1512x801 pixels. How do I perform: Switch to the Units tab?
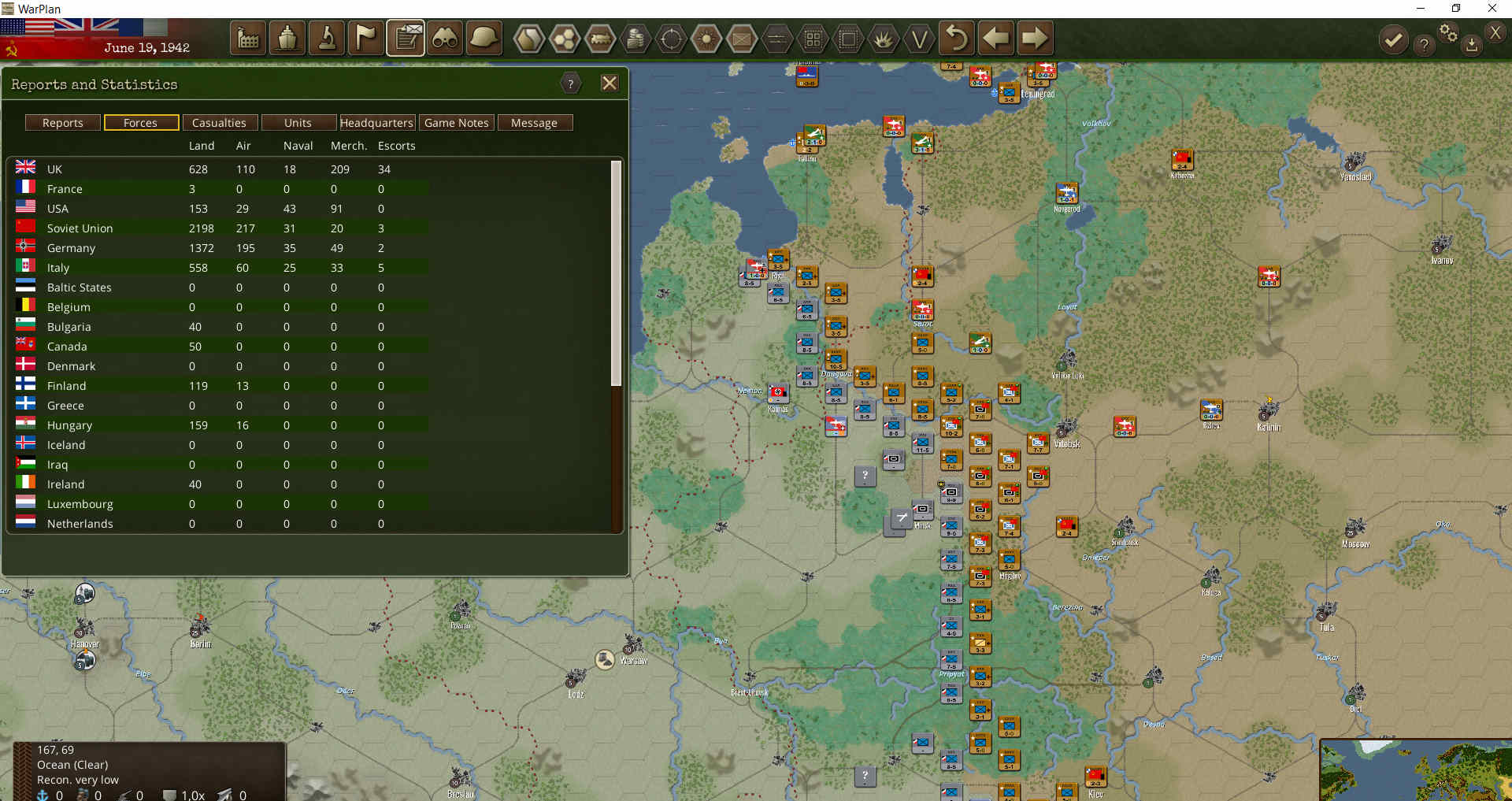click(298, 123)
